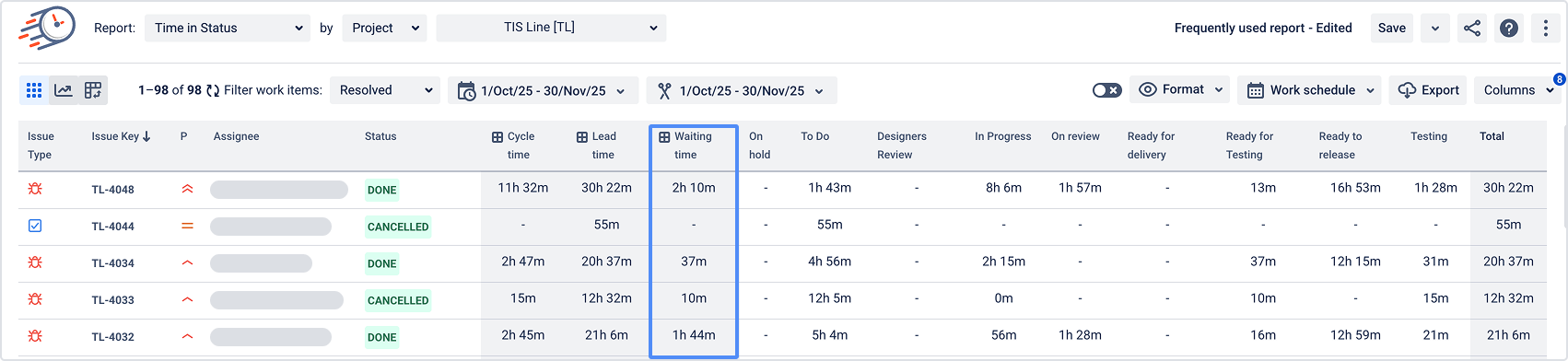
Task: Open the TIS Line [TL] project selector
Action: pyautogui.click(x=551, y=28)
